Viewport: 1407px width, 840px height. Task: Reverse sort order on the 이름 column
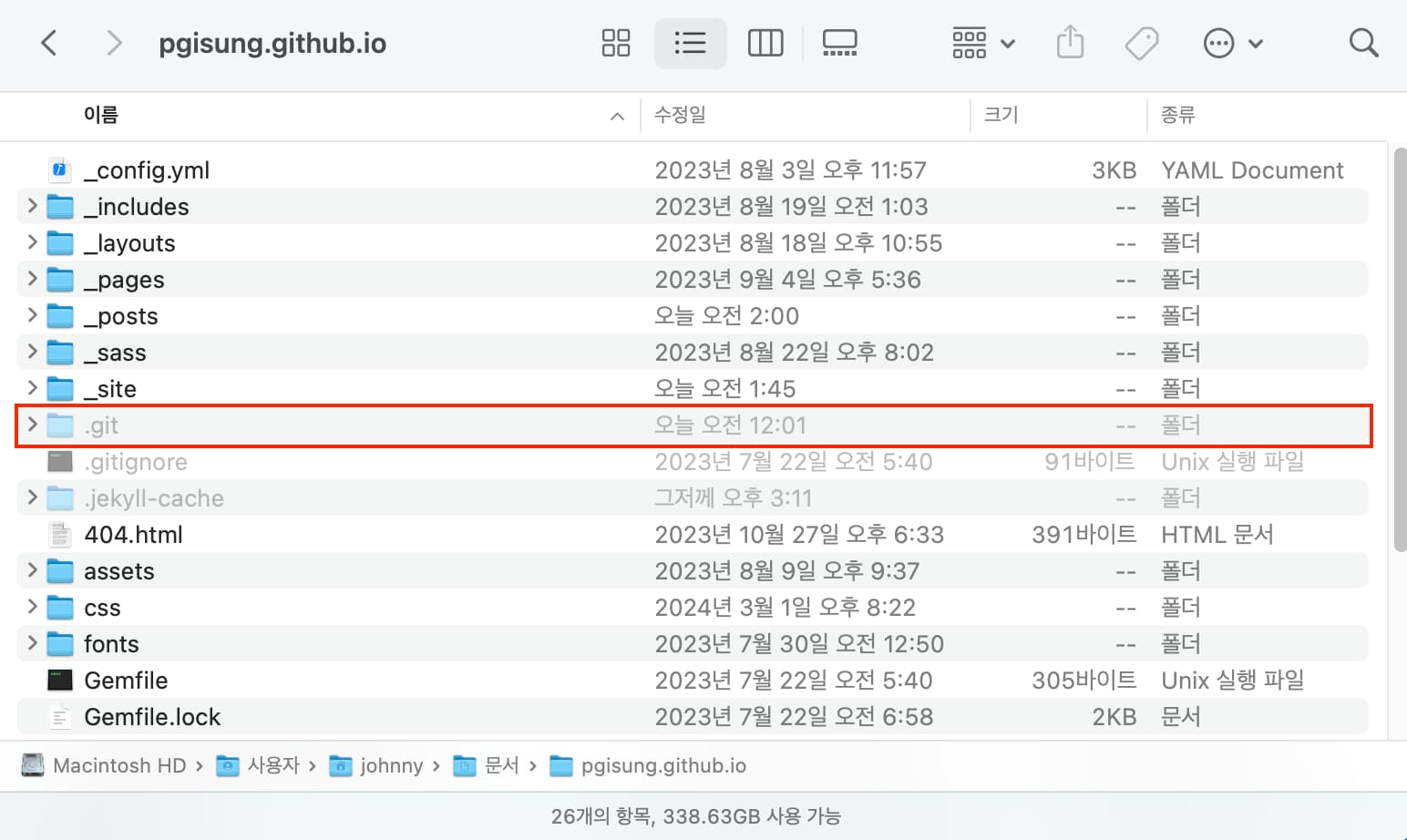pyautogui.click(x=100, y=116)
